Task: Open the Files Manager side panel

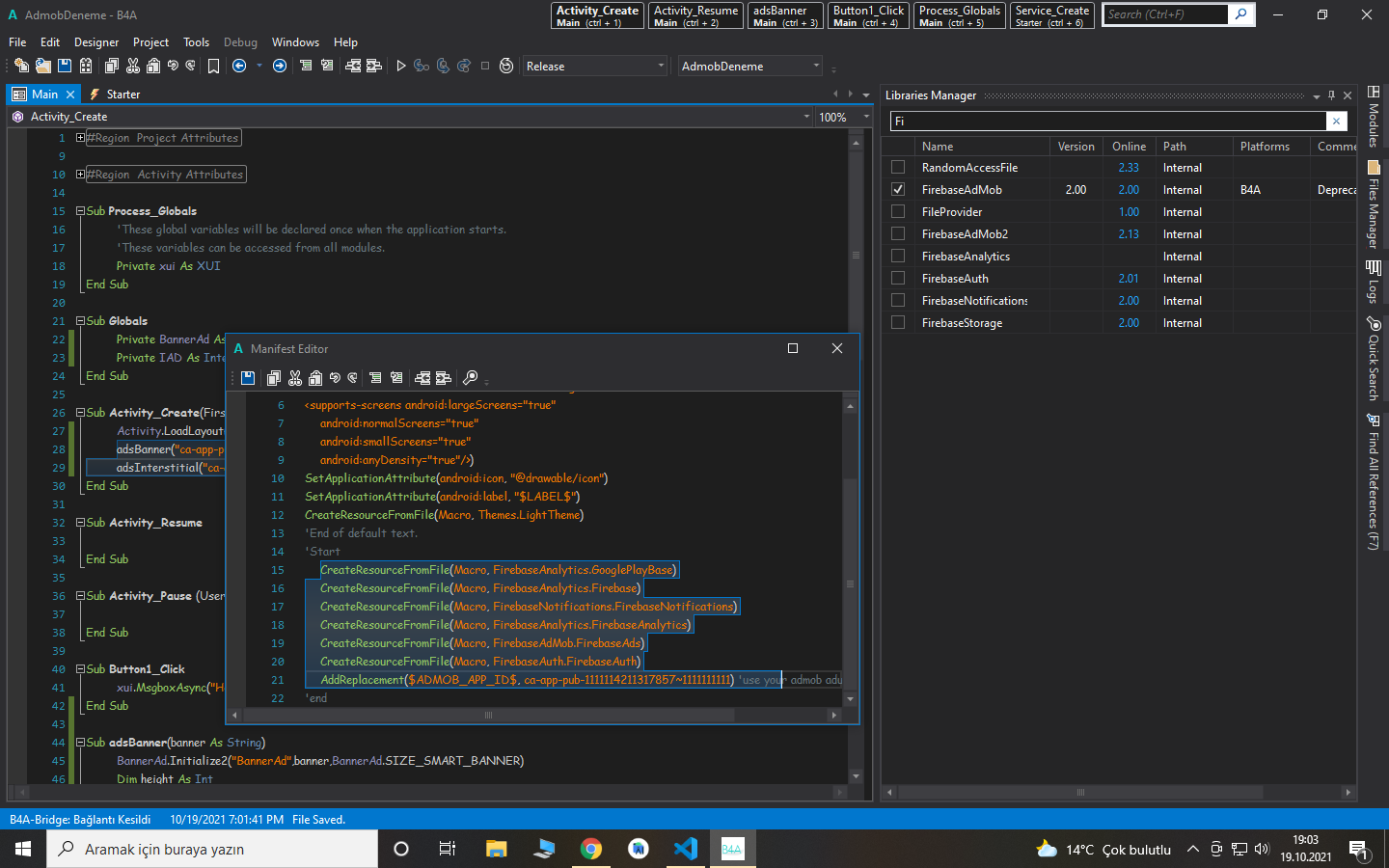Action: [x=1374, y=204]
